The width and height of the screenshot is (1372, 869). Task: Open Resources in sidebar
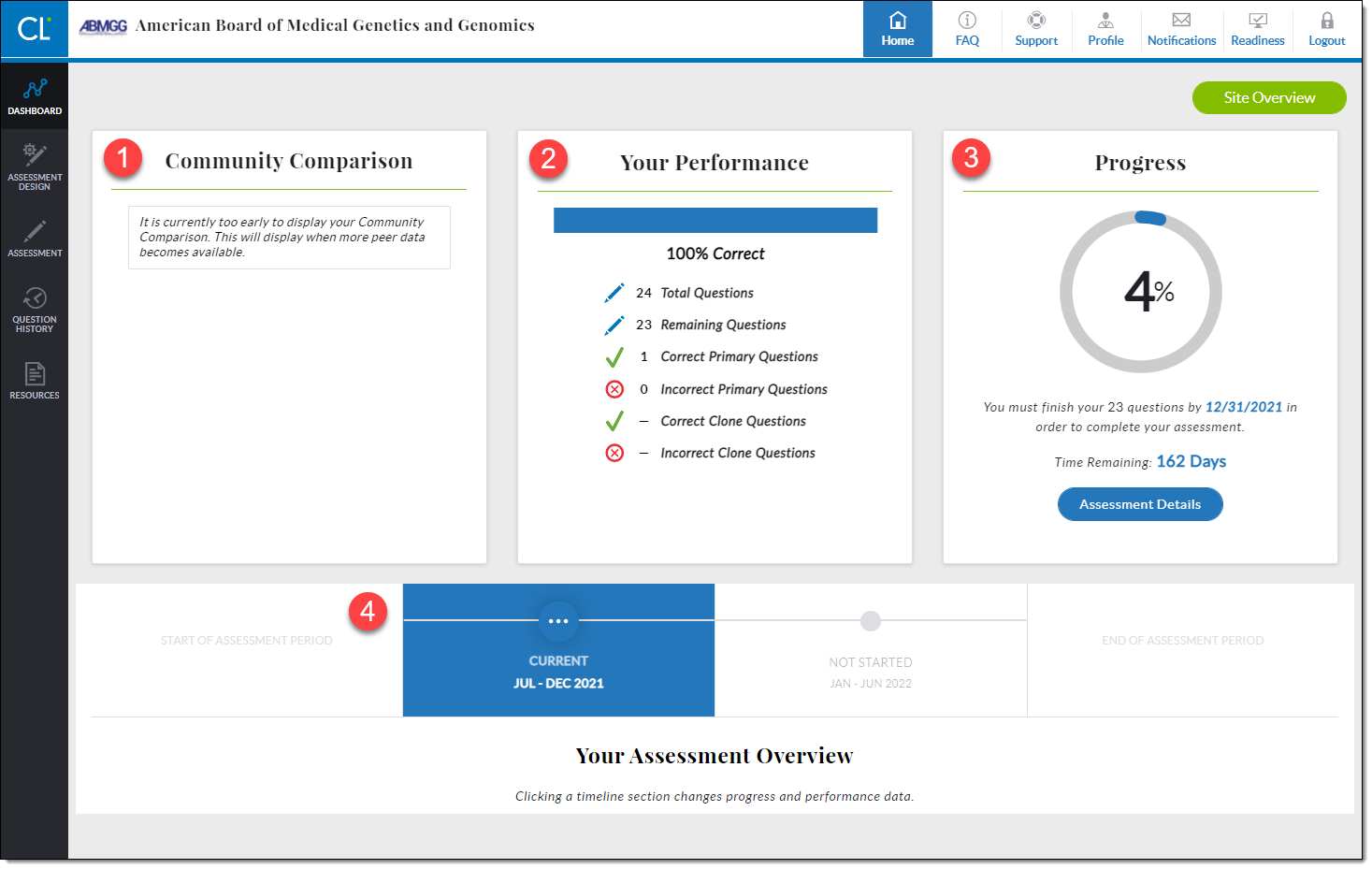[x=35, y=381]
